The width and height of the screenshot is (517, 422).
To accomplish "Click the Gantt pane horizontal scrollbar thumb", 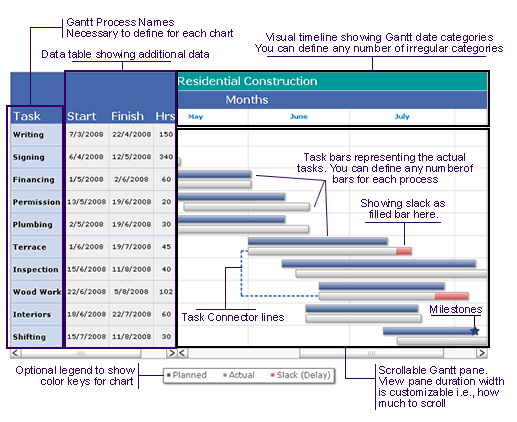I will pyautogui.click(x=371, y=353).
